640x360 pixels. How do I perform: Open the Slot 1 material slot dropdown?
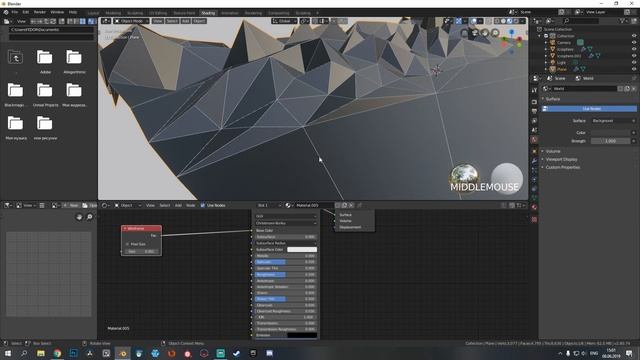point(269,205)
